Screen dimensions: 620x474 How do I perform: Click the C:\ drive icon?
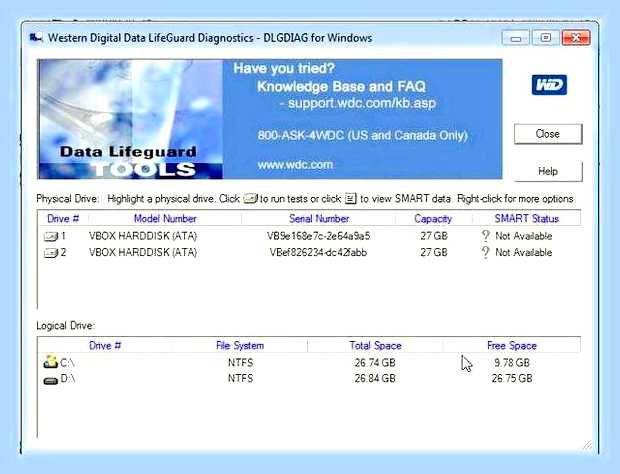pyautogui.click(x=50, y=362)
